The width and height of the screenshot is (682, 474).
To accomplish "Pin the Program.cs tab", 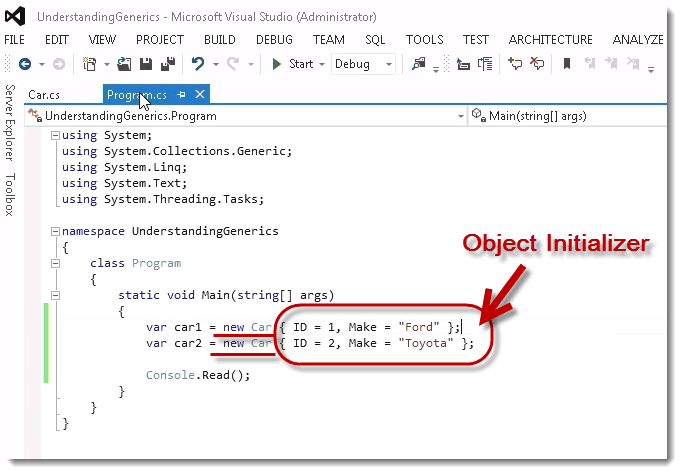I will pyautogui.click(x=181, y=94).
